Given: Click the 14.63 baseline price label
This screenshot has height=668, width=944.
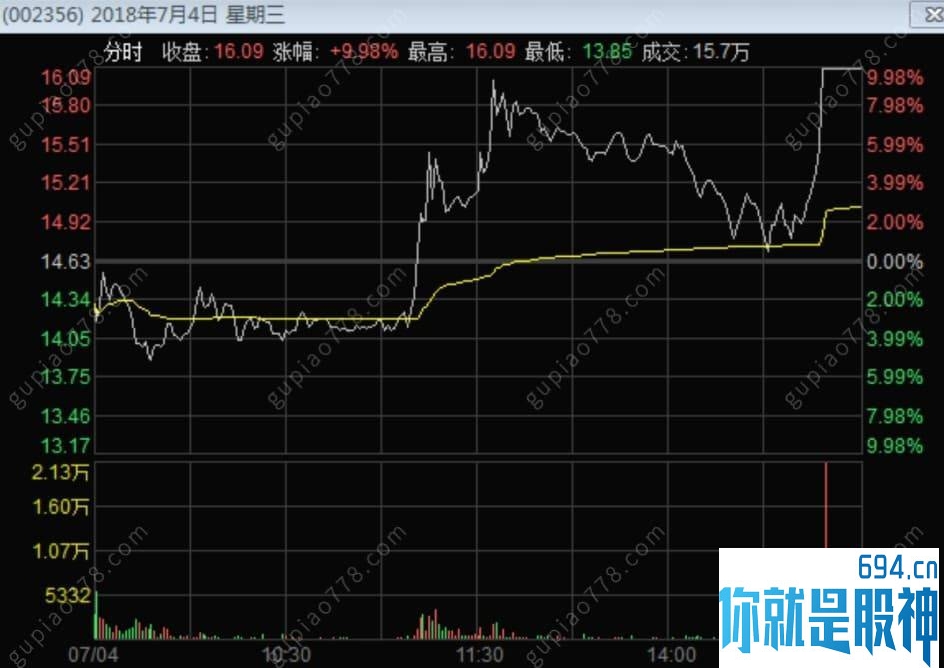Looking at the screenshot, I should click(66, 262).
